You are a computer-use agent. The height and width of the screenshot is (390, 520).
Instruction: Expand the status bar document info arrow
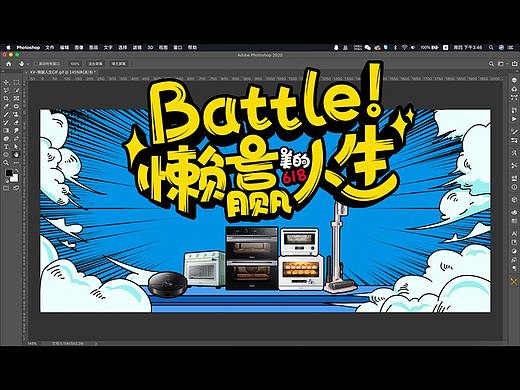pyautogui.click(x=96, y=343)
